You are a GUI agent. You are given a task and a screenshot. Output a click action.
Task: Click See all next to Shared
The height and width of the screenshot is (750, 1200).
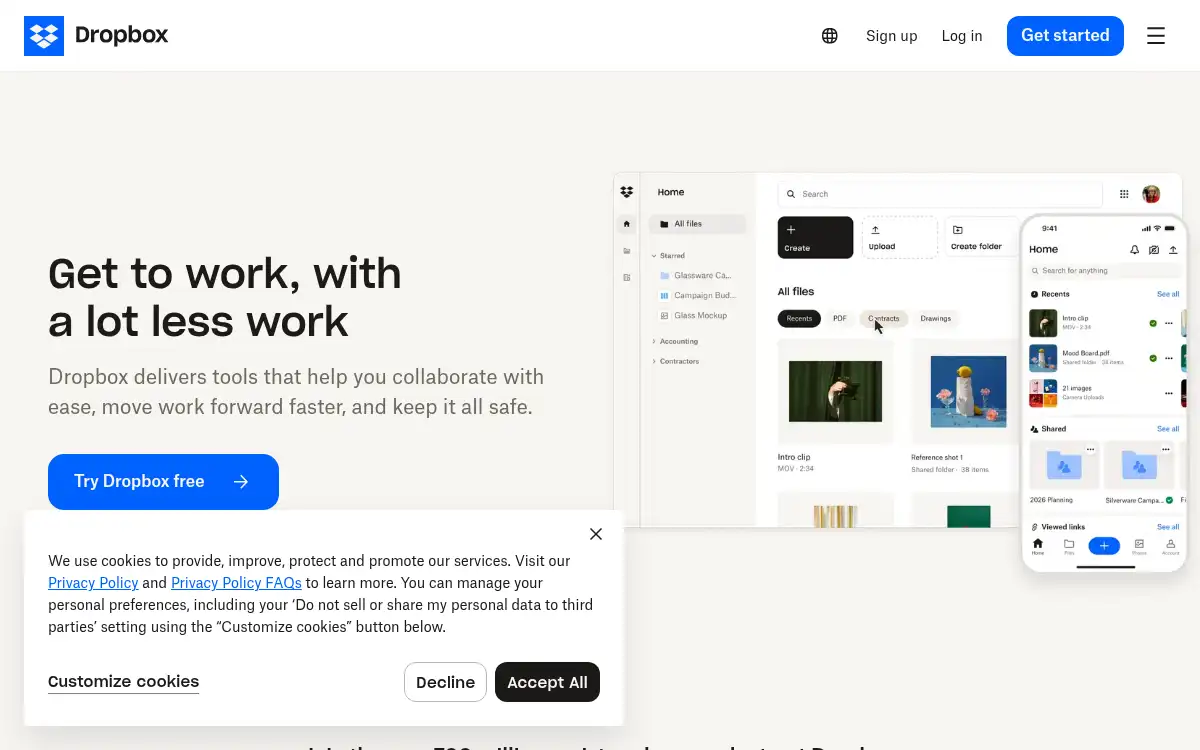(1168, 429)
